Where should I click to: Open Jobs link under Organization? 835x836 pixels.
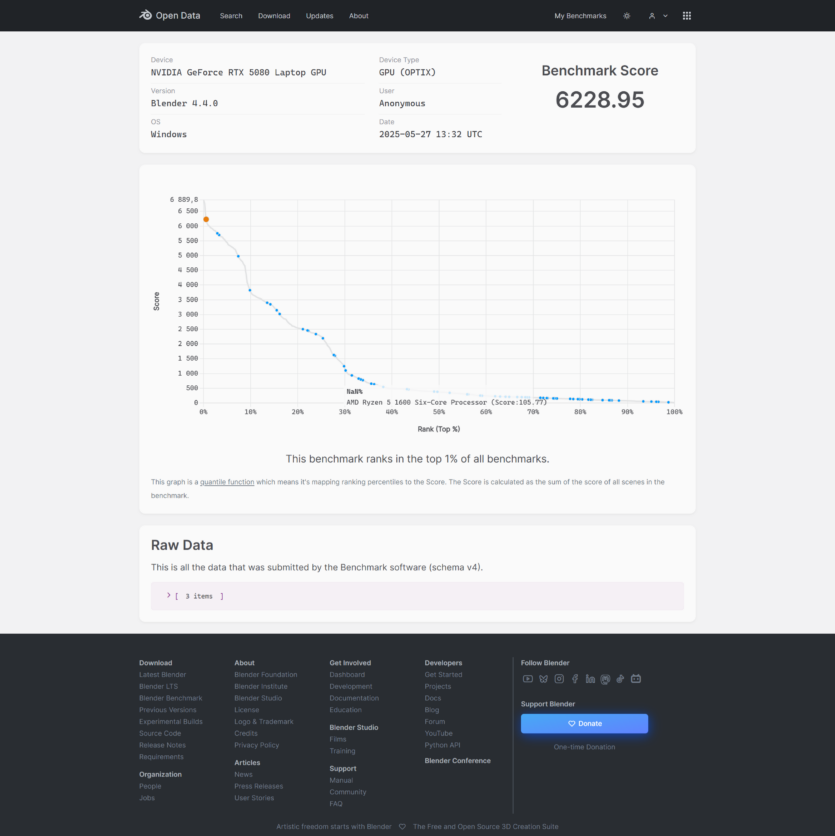click(147, 798)
